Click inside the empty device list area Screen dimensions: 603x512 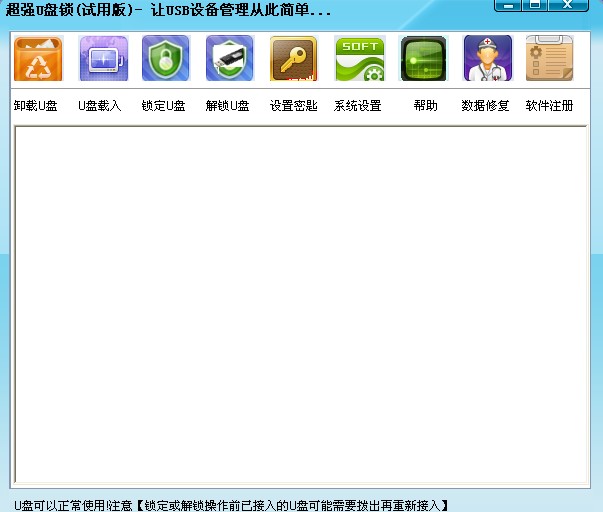point(301,304)
